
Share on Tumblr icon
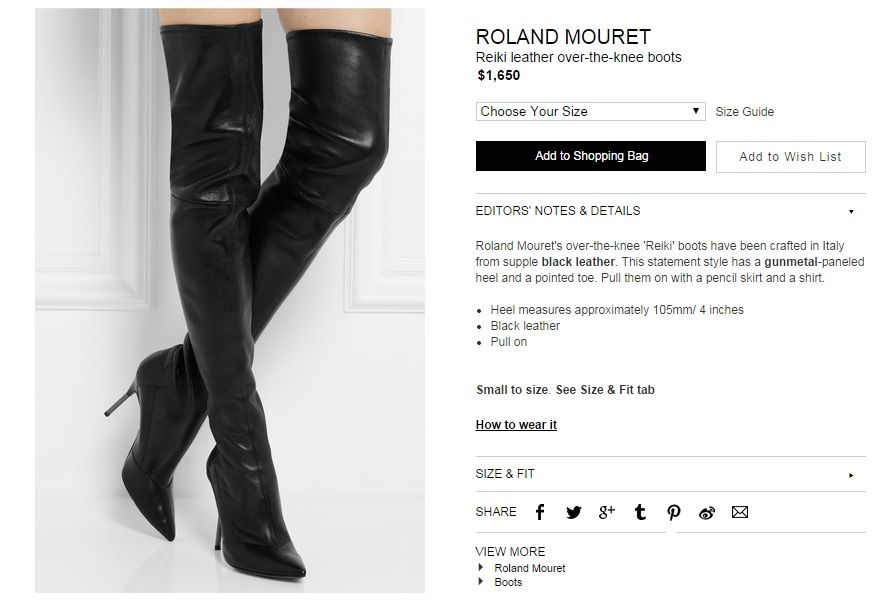coord(640,512)
